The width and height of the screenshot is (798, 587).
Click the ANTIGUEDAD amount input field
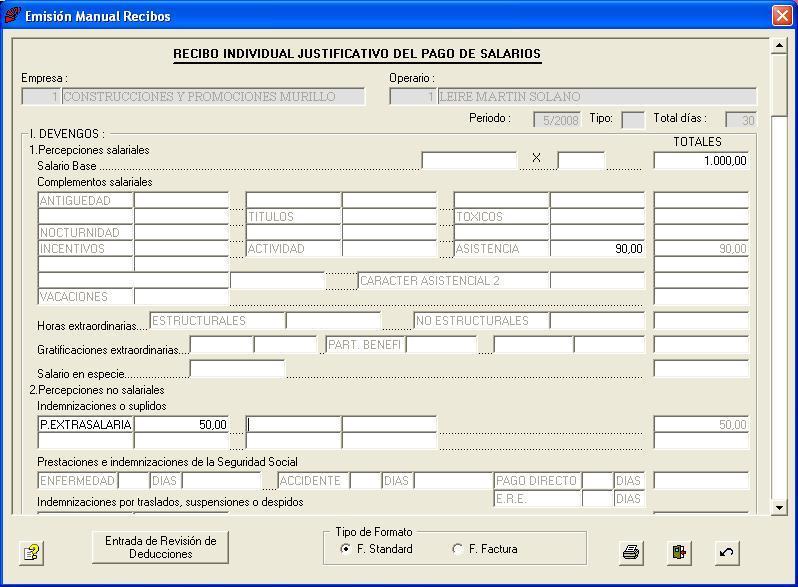(181, 201)
